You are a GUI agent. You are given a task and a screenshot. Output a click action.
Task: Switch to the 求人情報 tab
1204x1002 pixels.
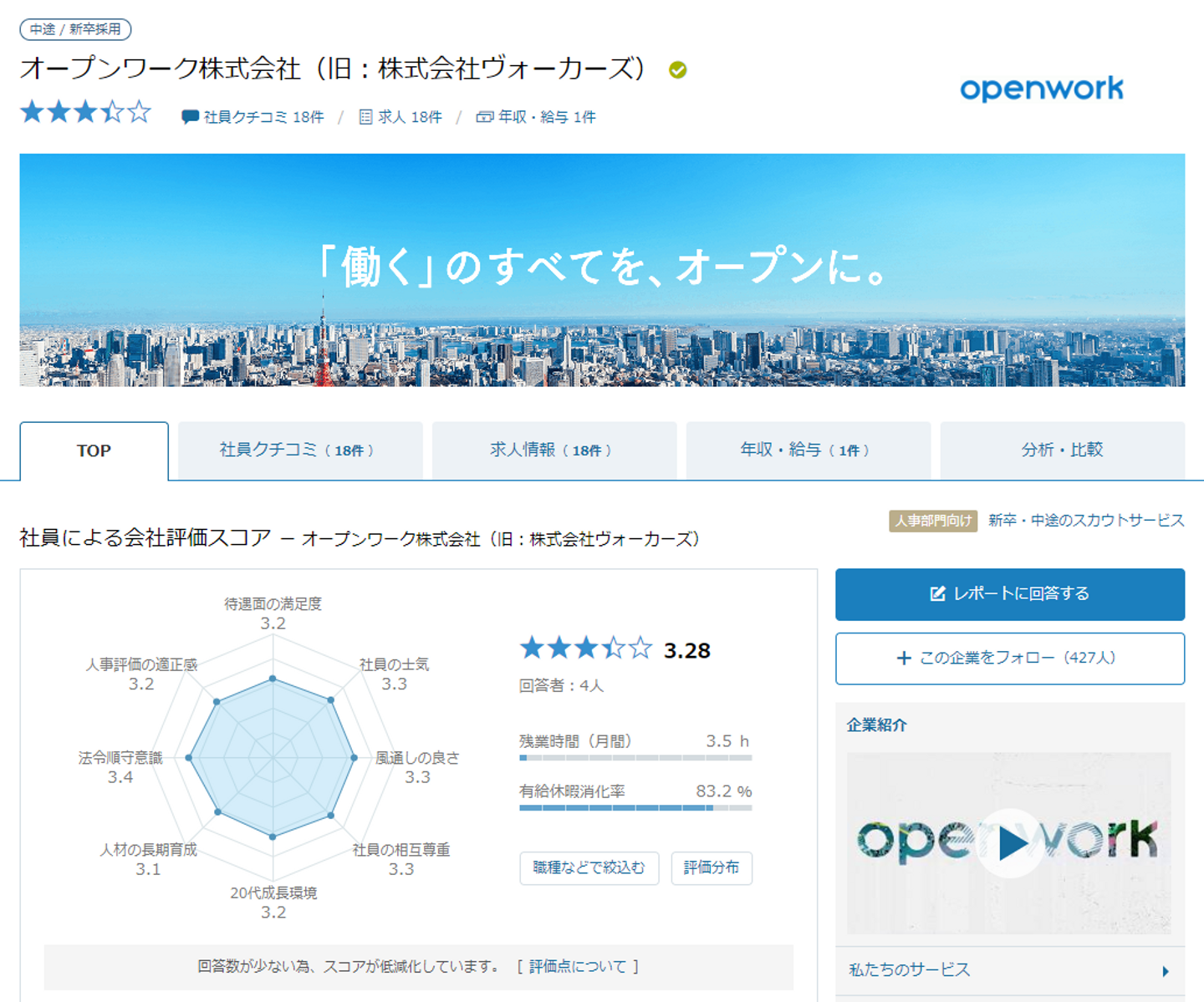tap(554, 451)
